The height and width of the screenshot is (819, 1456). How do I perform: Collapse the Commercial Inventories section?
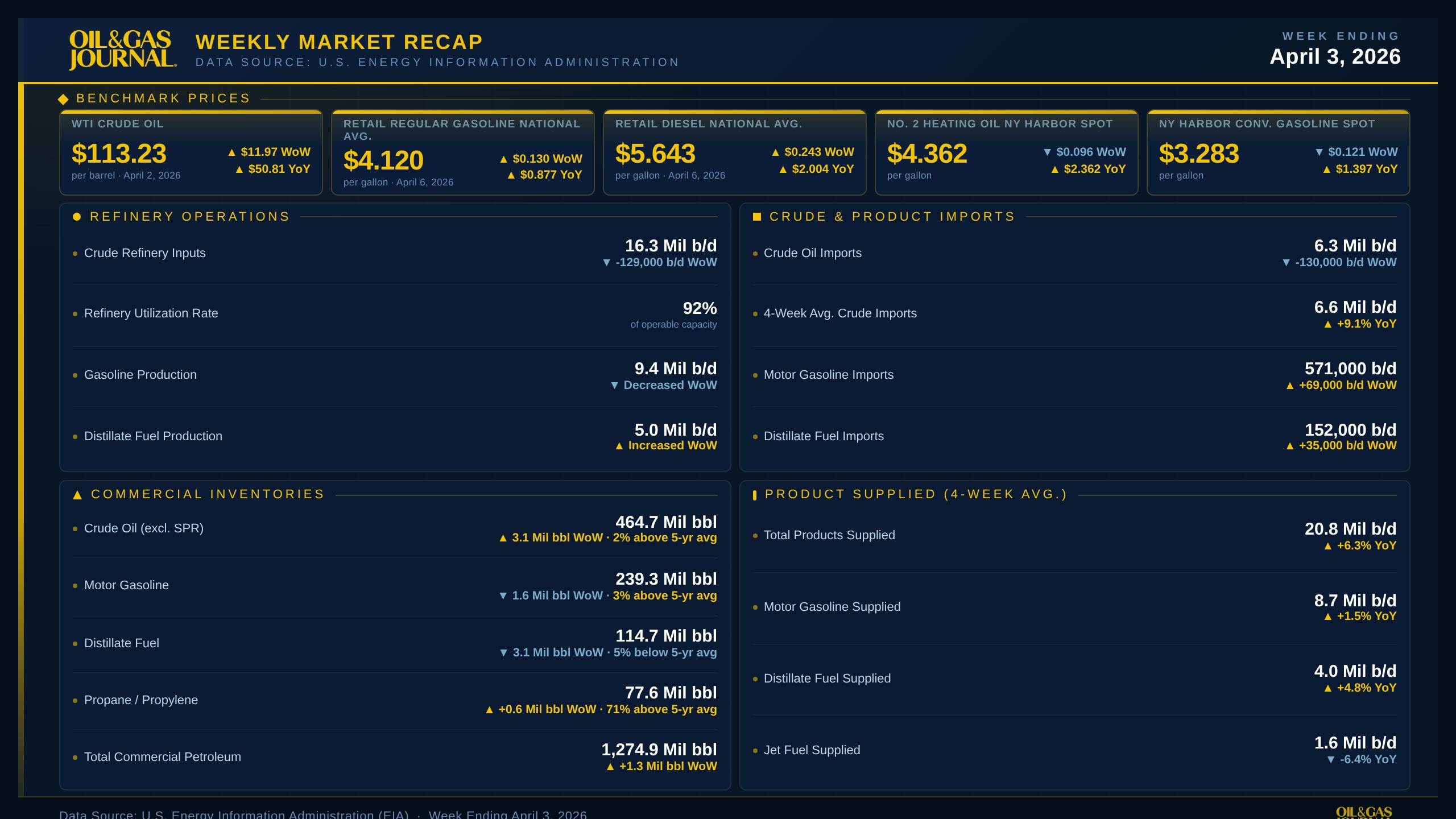pos(208,494)
